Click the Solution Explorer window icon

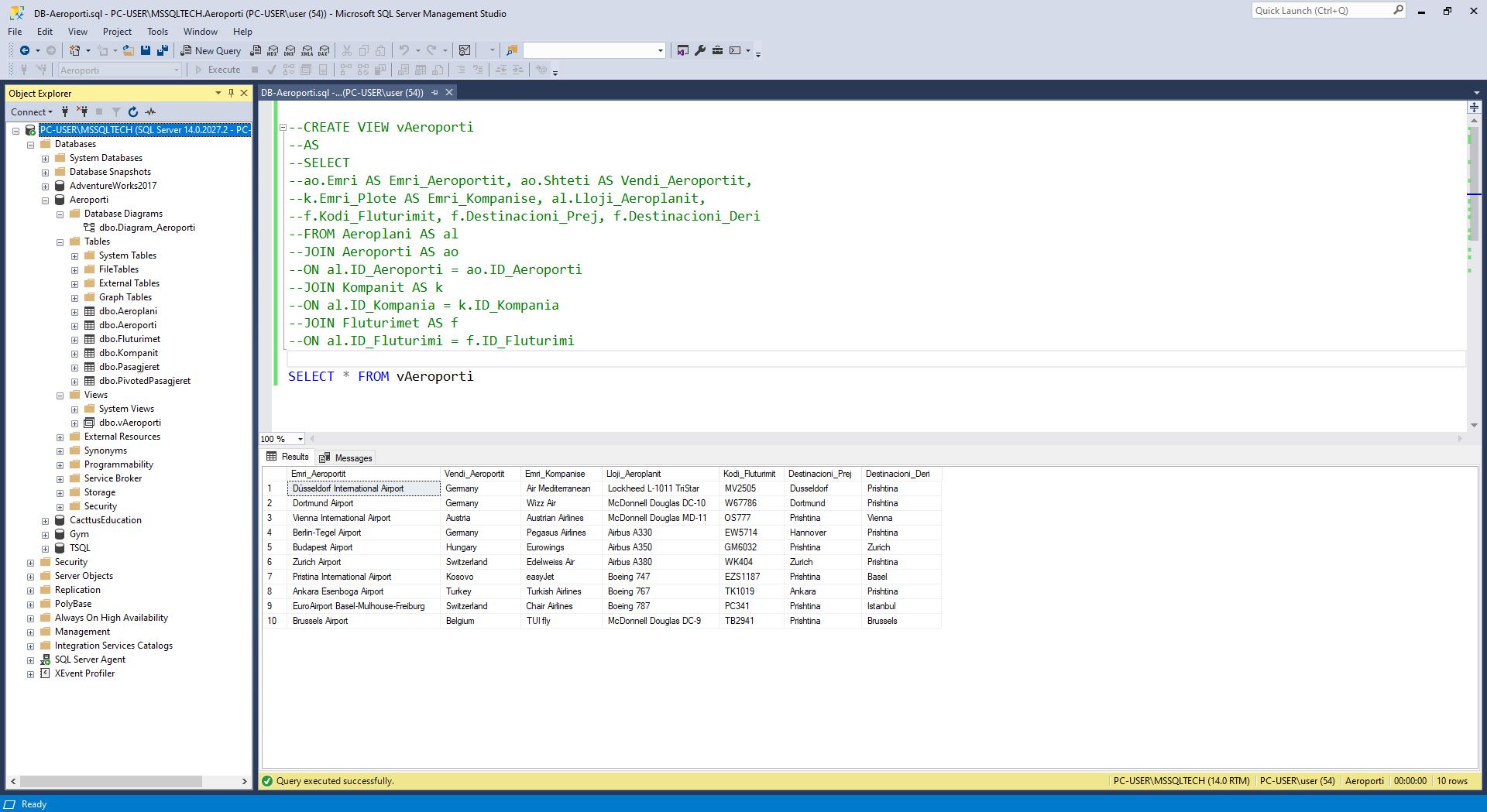tap(682, 50)
